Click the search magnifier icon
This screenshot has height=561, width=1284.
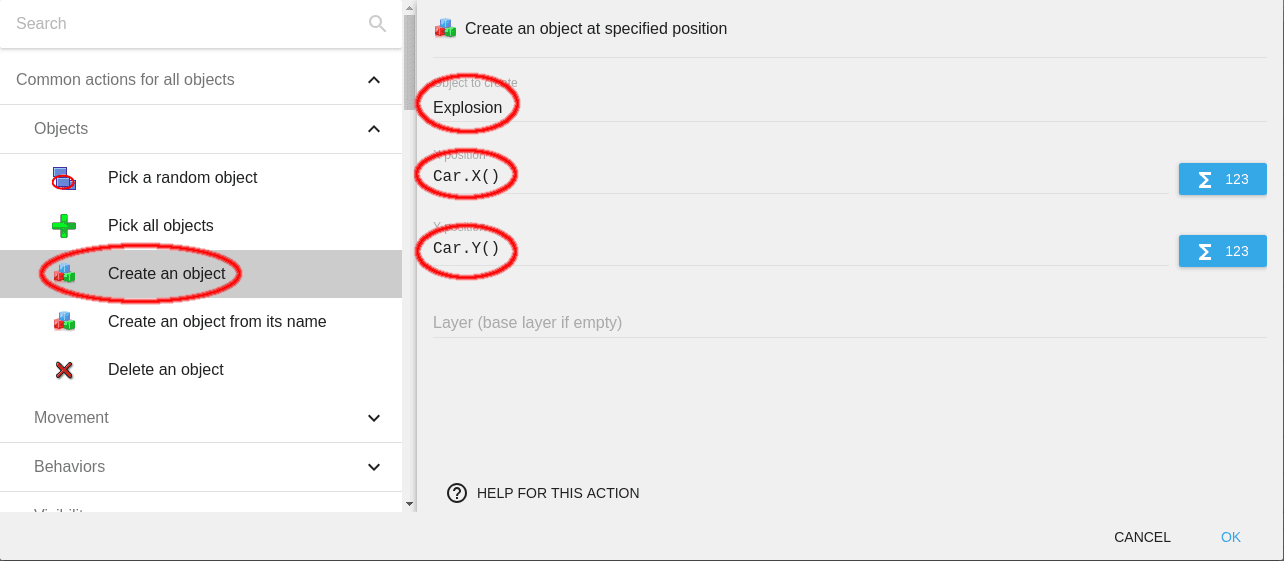pyautogui.click(x=377, y=24)
